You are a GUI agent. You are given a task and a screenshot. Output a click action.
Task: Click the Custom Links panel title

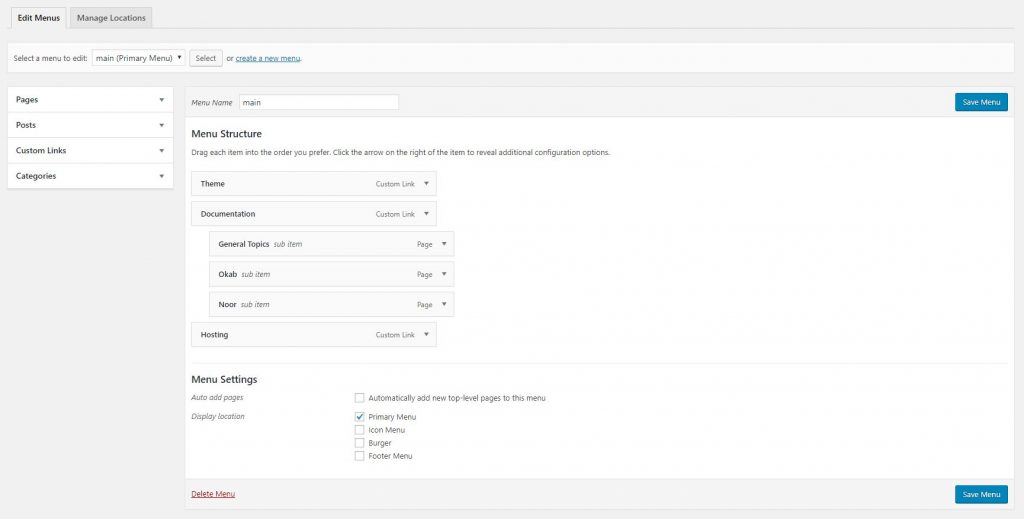click(x=41, y=151)
